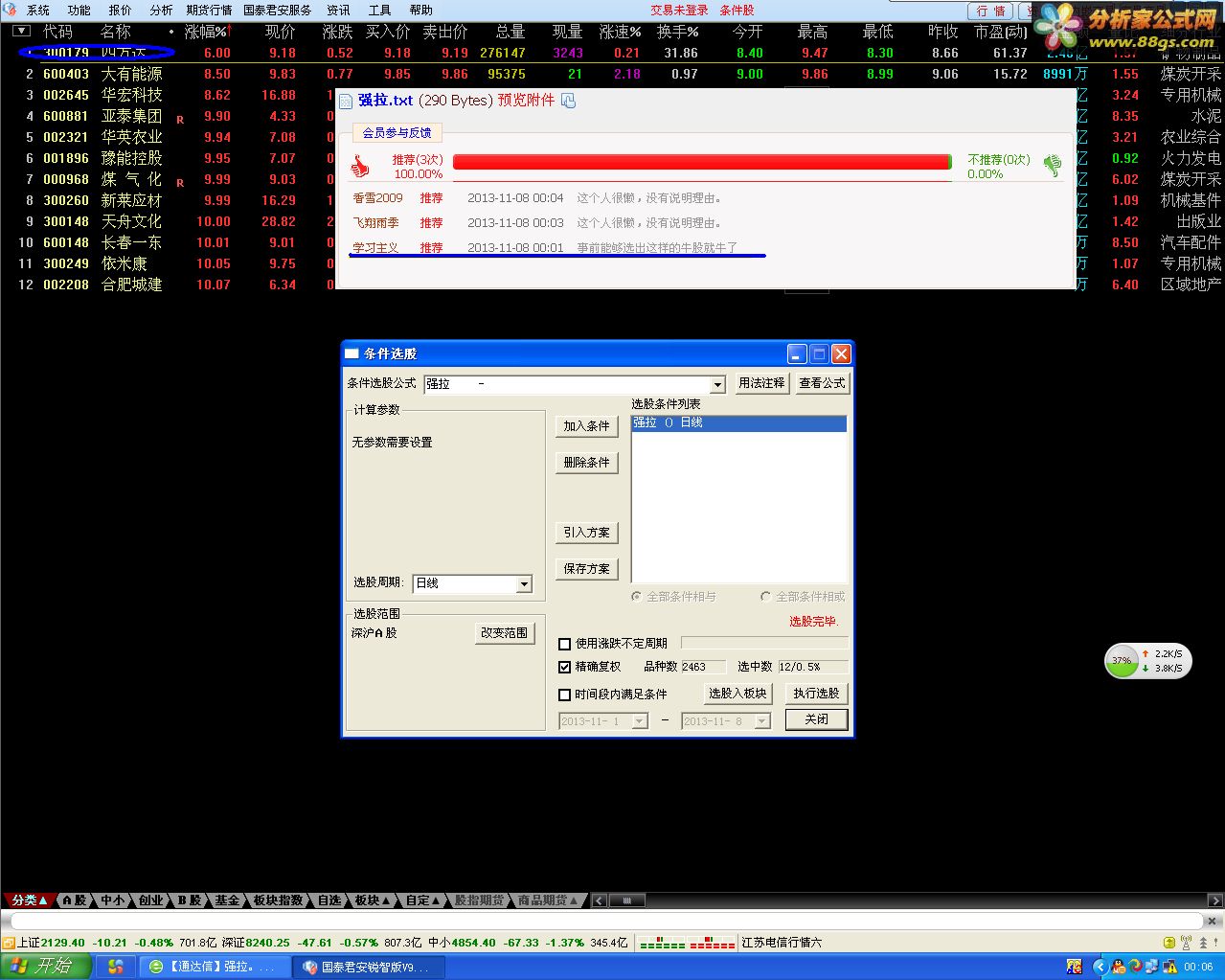
Task: Click the 引入方案 button
Action: tap(587, 533)
